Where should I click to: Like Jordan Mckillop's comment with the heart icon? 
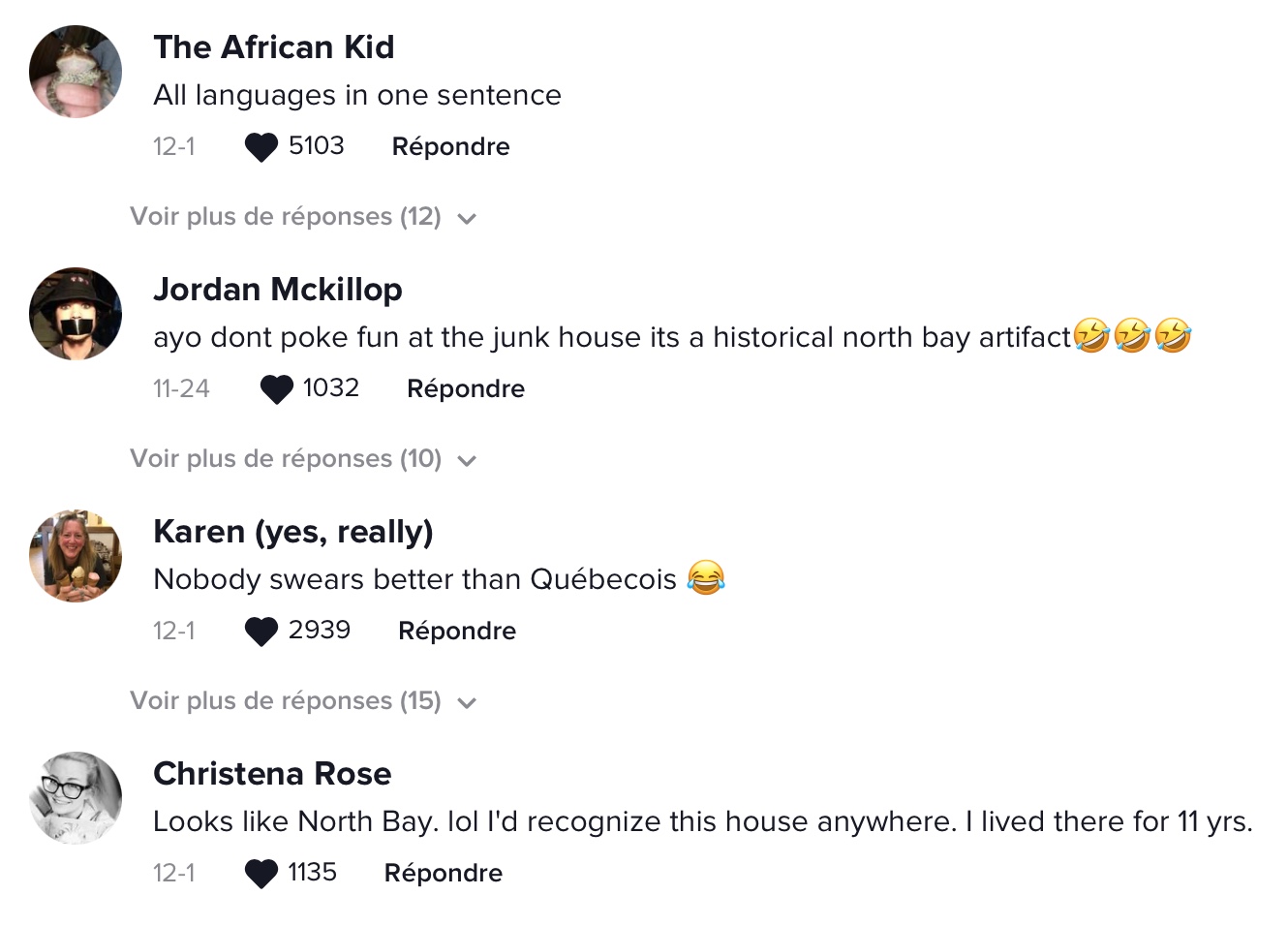tap(277, 389)
